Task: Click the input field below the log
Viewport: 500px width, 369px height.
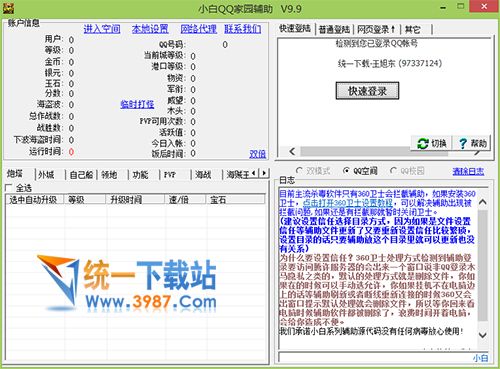Action: click(x=375, y=358)
